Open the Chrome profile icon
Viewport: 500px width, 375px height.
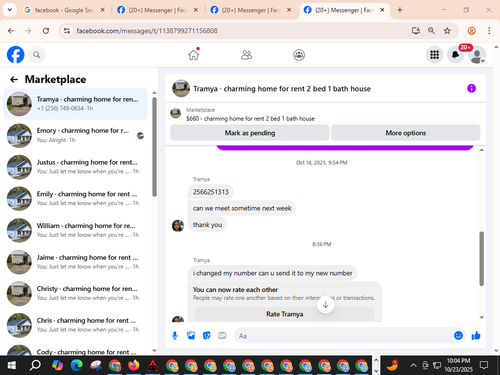click(x=472, y=31)
